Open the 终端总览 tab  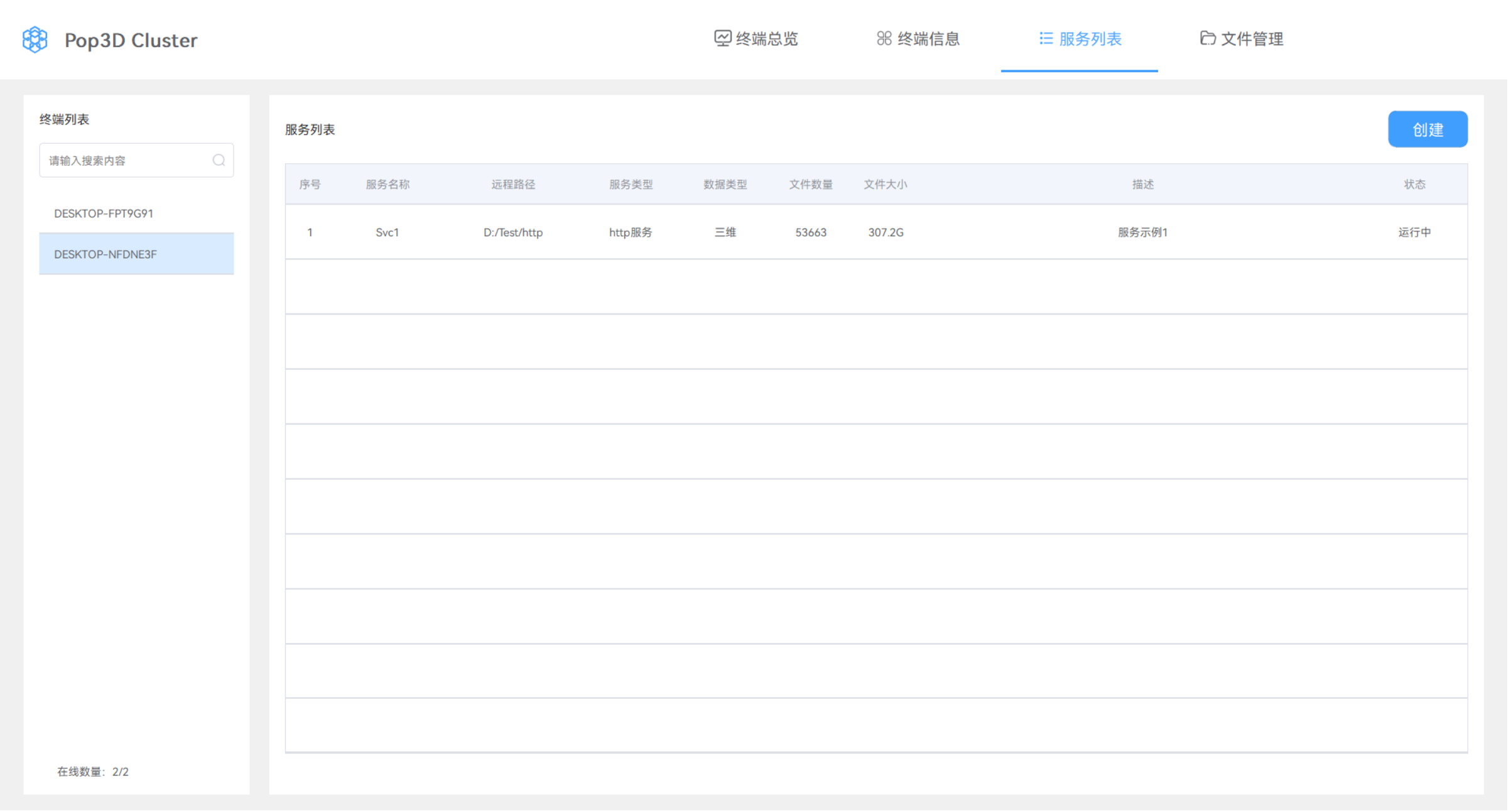756,39
